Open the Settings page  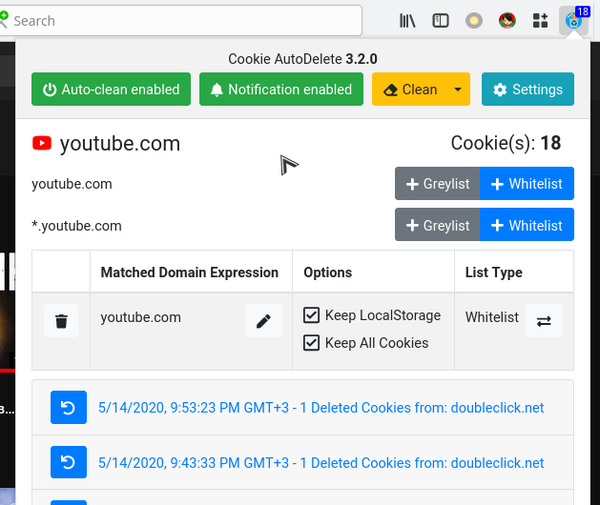pos(527,89)
